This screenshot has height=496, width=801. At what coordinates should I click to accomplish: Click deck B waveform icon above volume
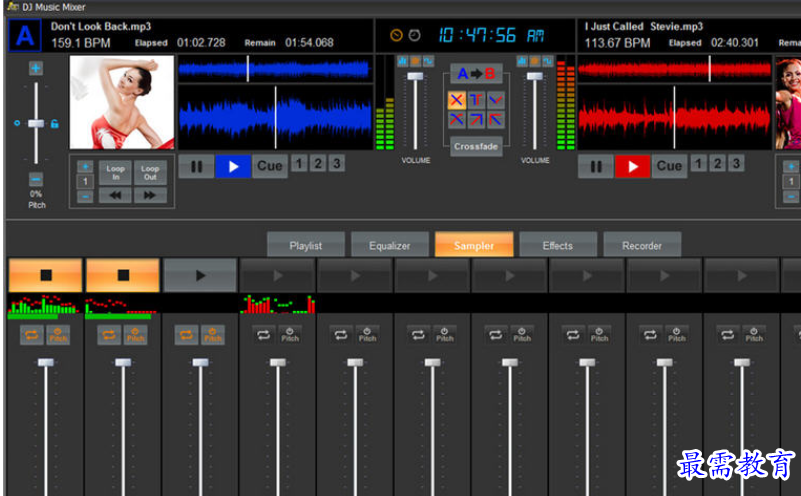(x=548, y=61)
